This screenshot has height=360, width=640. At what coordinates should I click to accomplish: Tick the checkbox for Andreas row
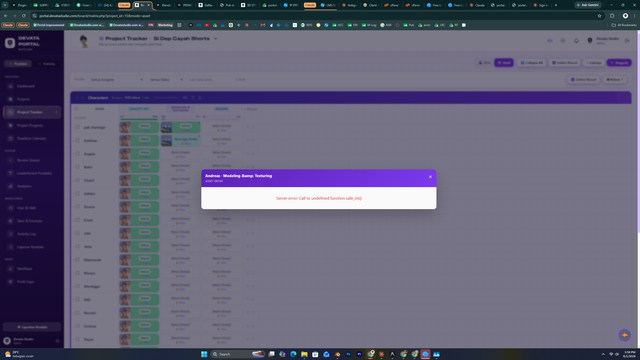pos(78,140)
